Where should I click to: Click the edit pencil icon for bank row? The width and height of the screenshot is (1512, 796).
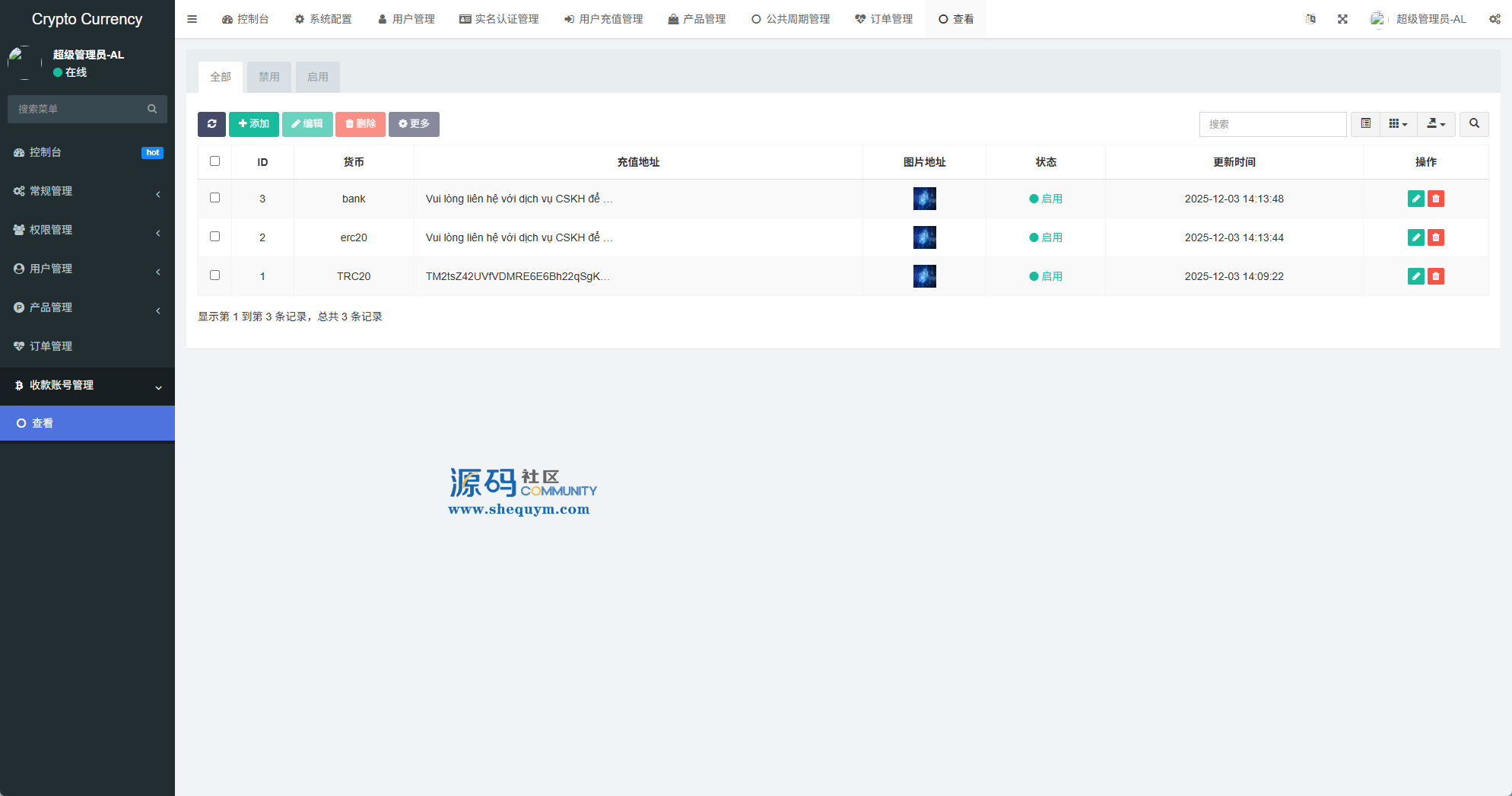point(1415,199)
